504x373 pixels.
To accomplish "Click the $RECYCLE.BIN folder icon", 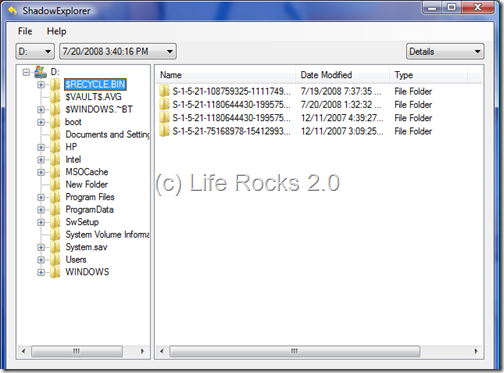I will click(55, 84).
